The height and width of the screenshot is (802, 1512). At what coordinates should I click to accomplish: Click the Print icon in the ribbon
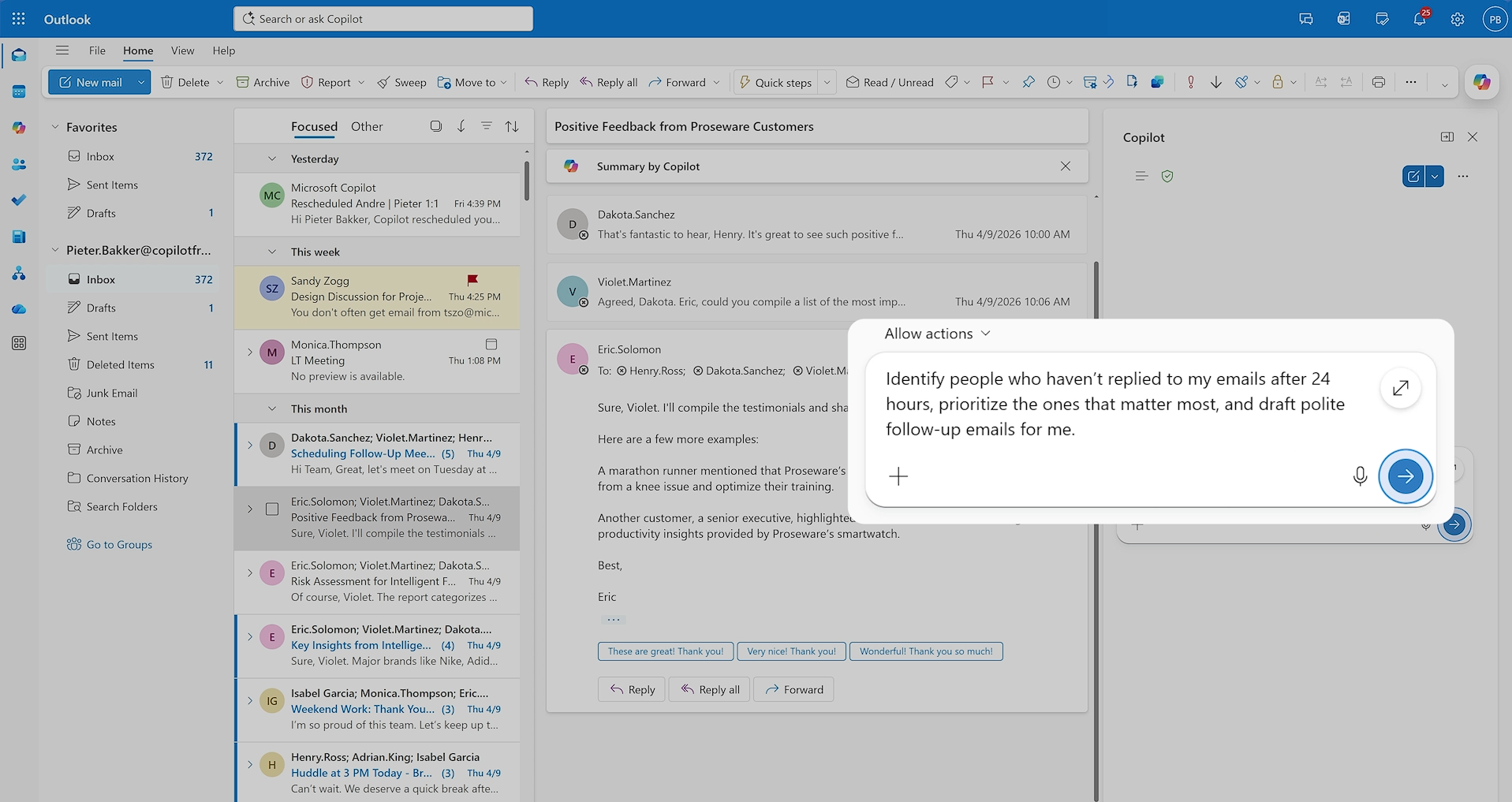click(x=1378, y=82)
